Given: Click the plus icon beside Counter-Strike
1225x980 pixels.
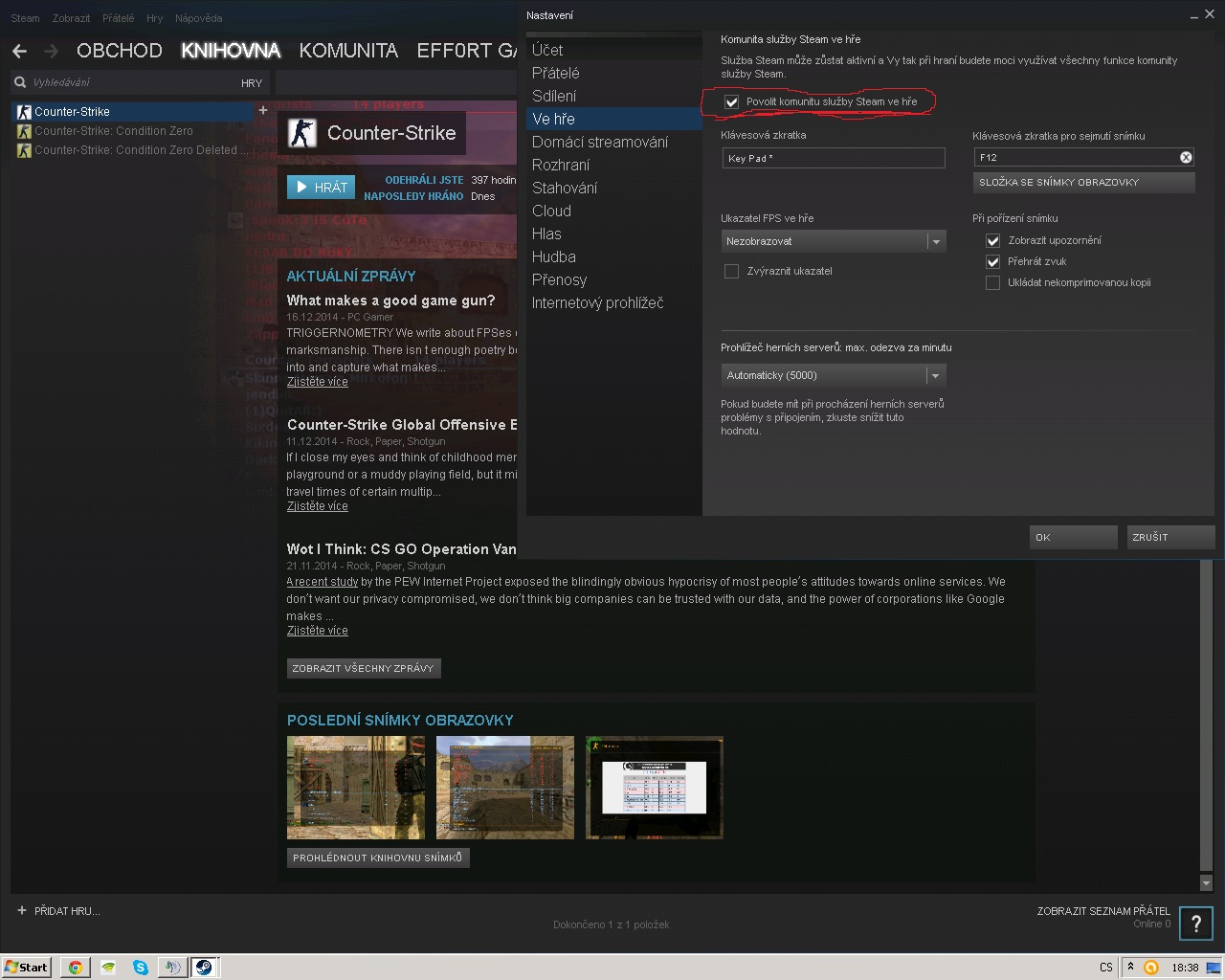Looking at the screenshot, I should click(x=263, y=111).
